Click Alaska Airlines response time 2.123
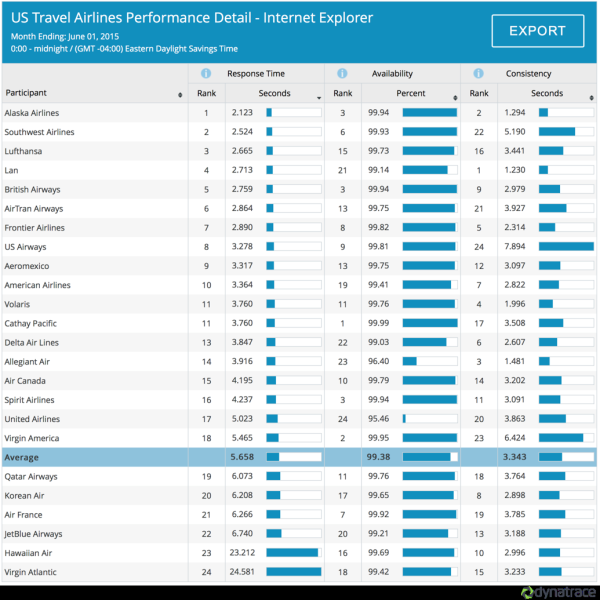This screenshot has height=600, width=600. (x=242, y=112)
